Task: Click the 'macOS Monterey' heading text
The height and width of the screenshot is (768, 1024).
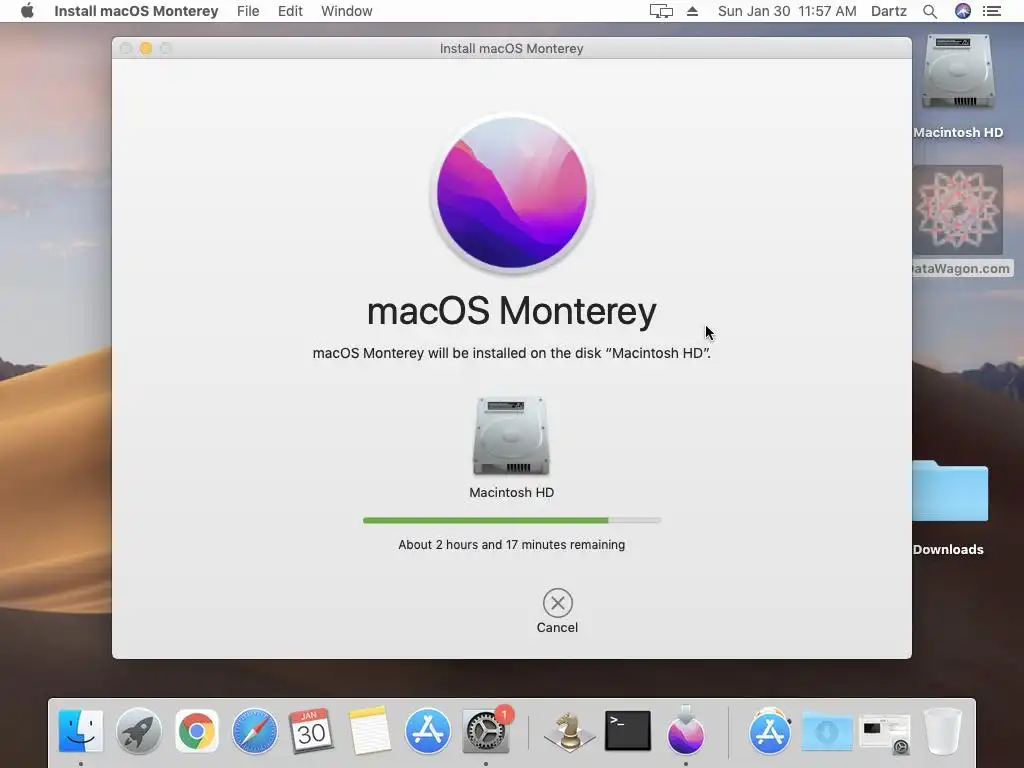Action: point(512,311)
